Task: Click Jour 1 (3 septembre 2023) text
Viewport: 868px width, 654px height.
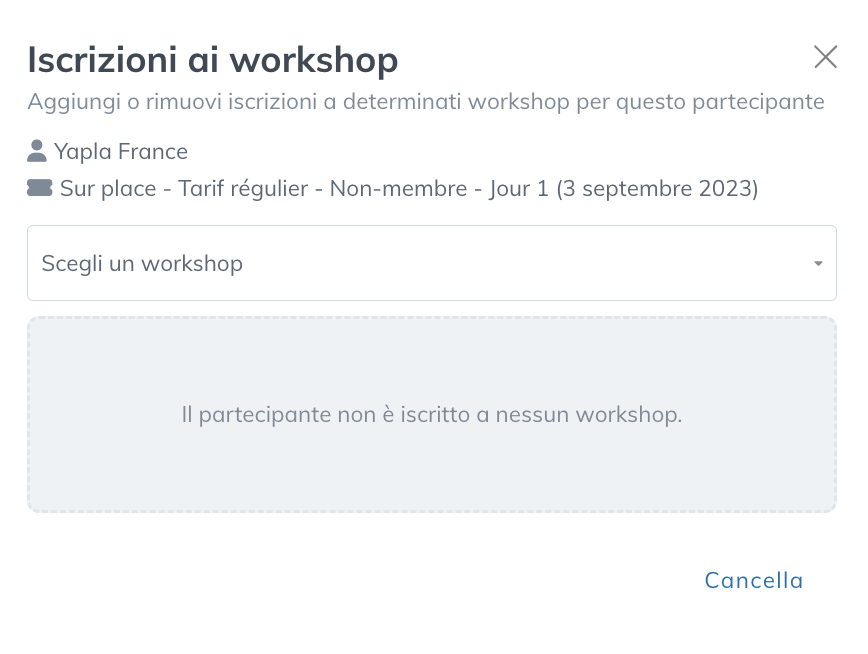Action: [624, 189]
